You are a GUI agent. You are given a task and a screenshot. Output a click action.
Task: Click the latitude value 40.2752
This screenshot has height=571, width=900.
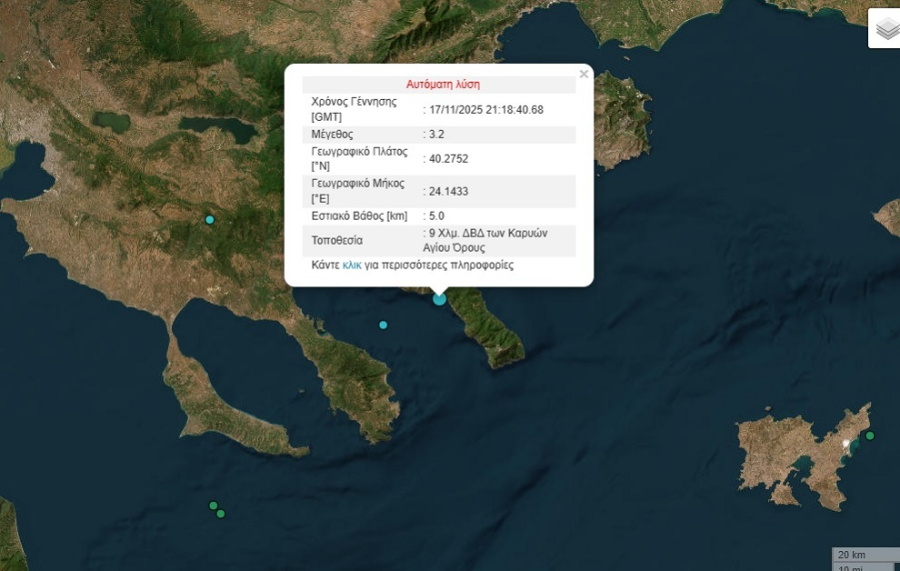pos(449,158)
